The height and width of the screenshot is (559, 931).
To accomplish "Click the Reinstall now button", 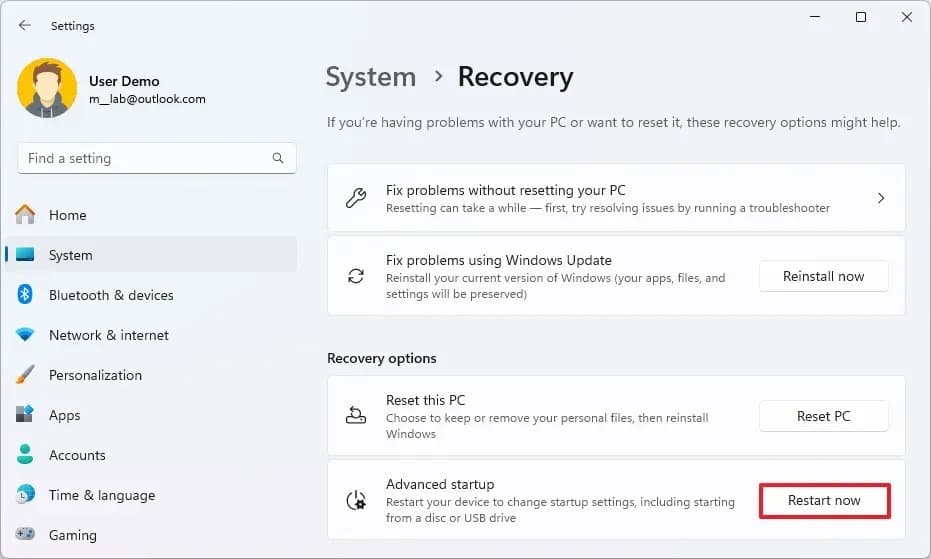I will click(824, 276).
